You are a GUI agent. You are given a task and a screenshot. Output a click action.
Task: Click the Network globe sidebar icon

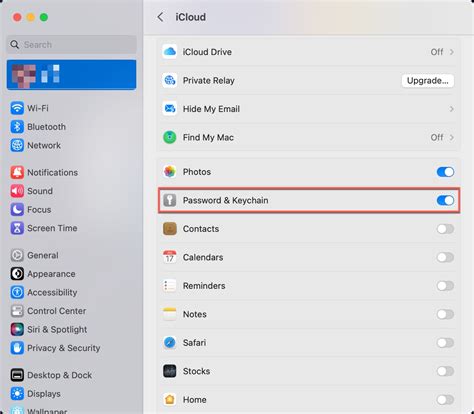[x=17, y=145]
